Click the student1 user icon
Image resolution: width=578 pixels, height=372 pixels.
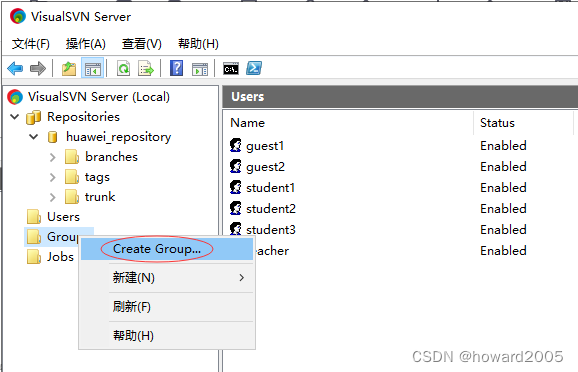tap(236, 188)
